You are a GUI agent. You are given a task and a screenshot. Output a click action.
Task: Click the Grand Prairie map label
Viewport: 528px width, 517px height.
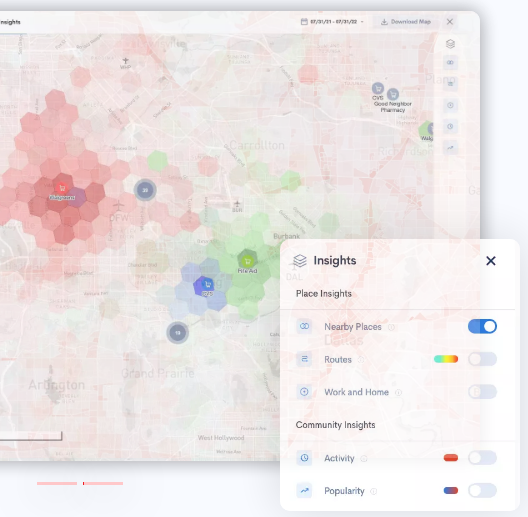click(158, 373)
